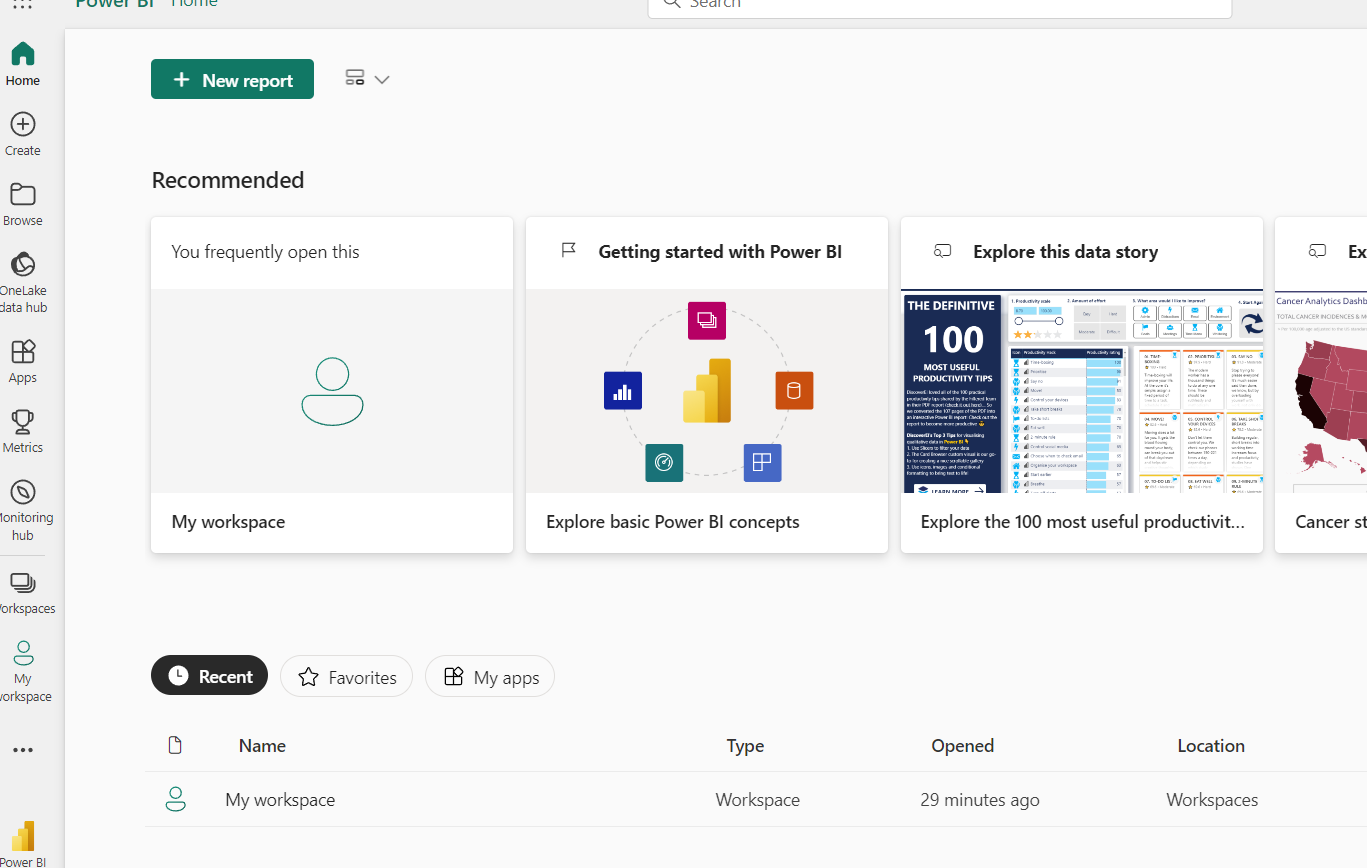Open the Browse folder icon
The image size is (1367, 868).
[x=22, y=194]
